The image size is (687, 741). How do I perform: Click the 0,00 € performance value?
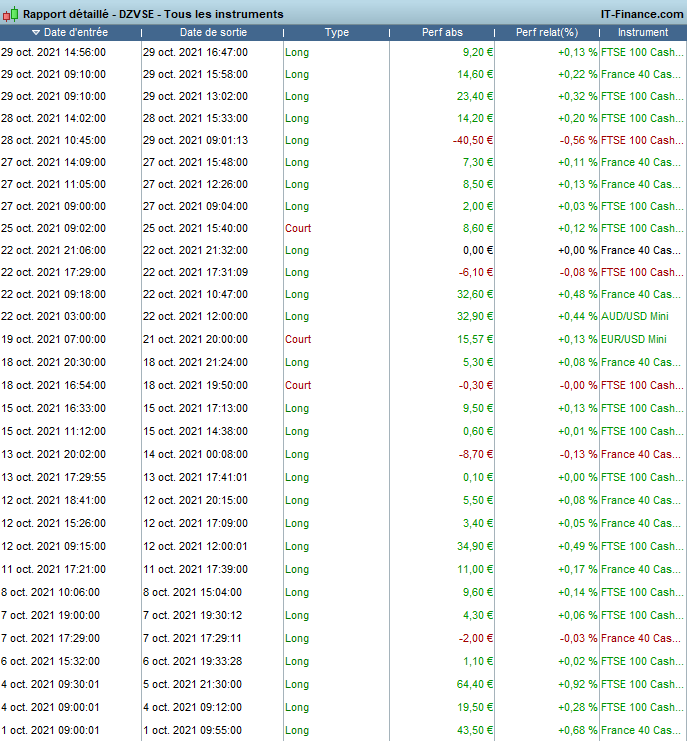pyautogui.click(x=478, y=250)
